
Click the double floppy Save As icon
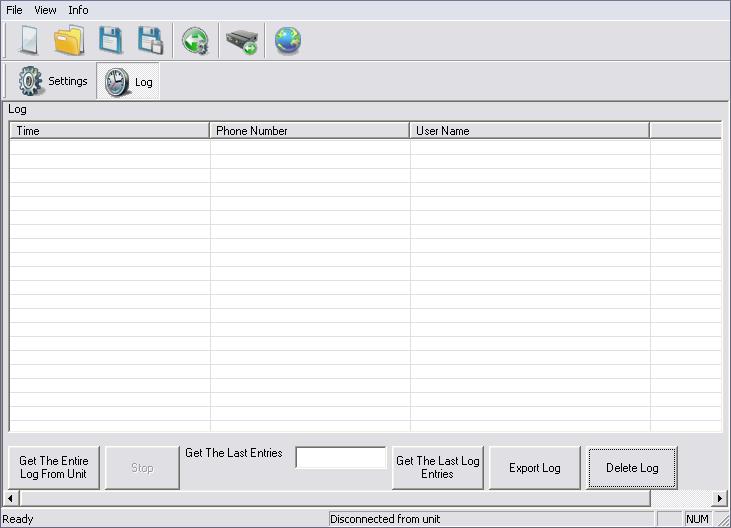pos(150,41)
